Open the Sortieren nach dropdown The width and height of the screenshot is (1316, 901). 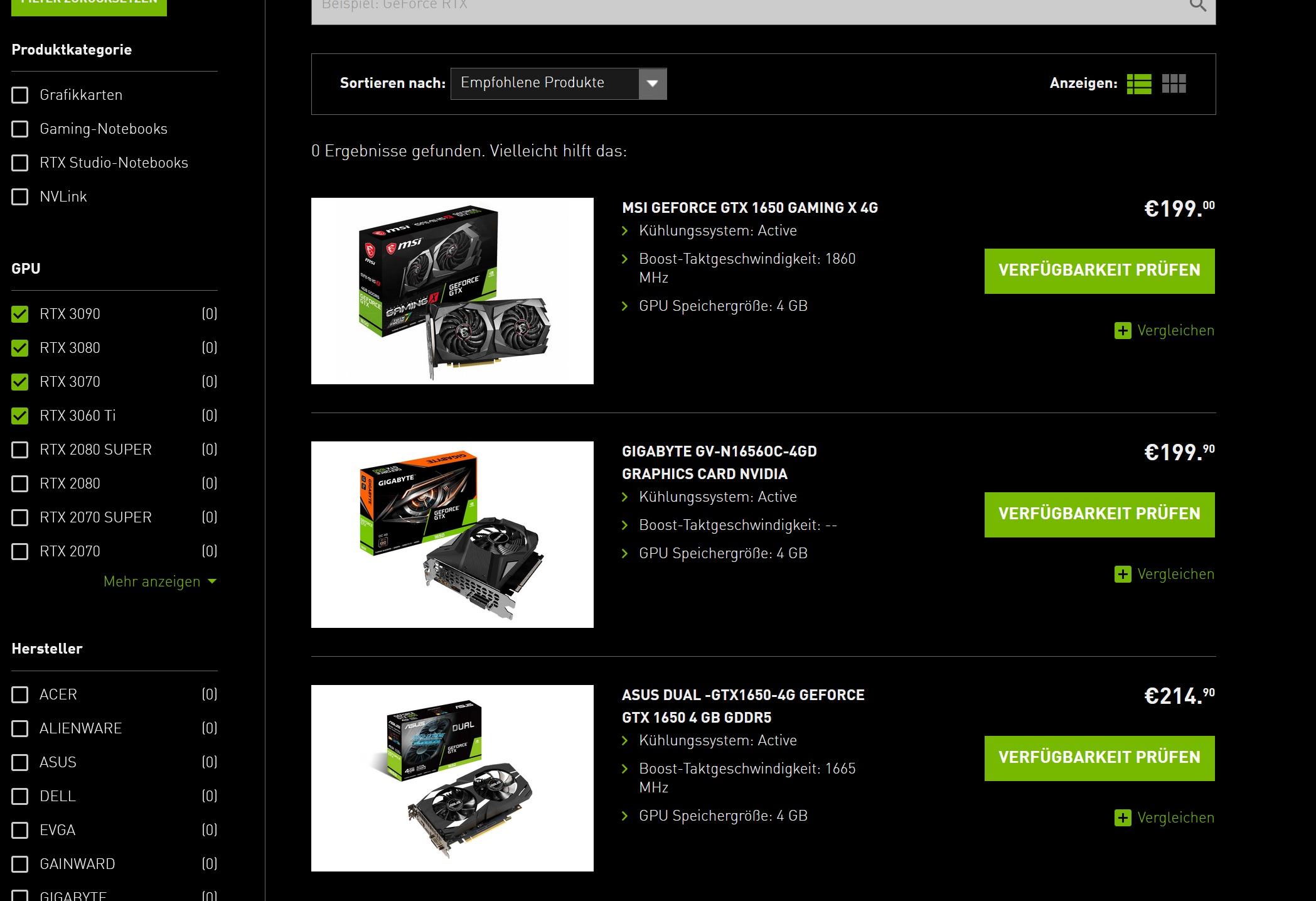[x=559, y=84]
